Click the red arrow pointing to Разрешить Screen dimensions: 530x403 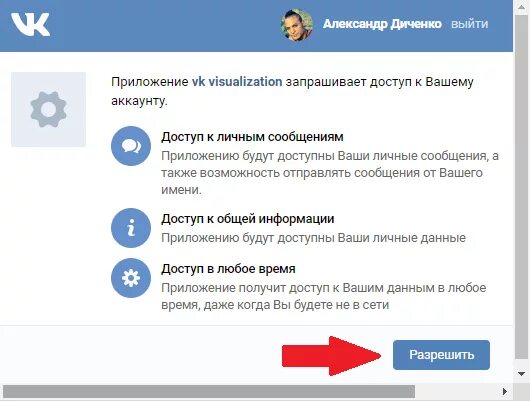tap(332, 356)
